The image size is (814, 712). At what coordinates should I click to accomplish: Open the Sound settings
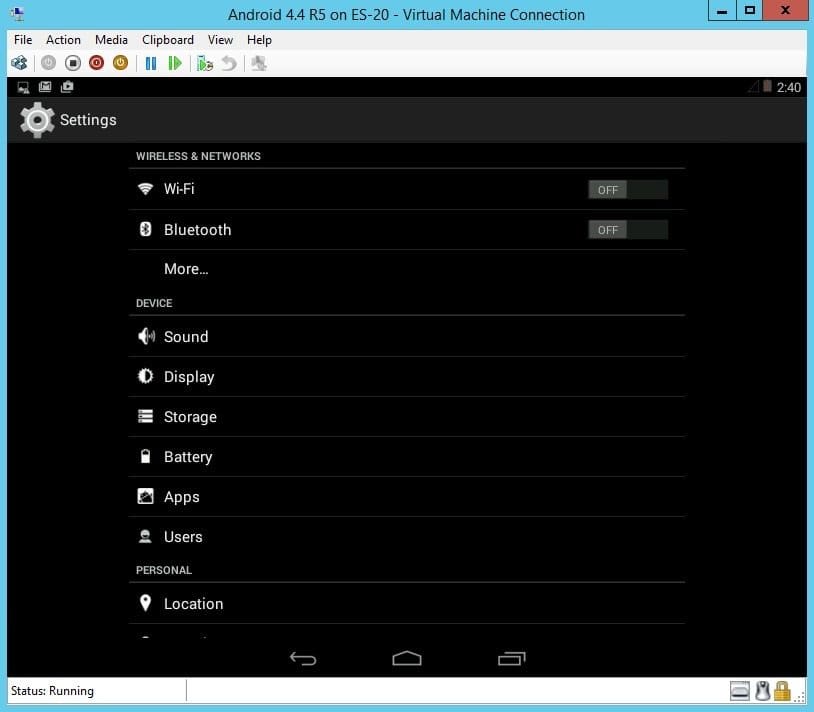[x=406, y=336]
